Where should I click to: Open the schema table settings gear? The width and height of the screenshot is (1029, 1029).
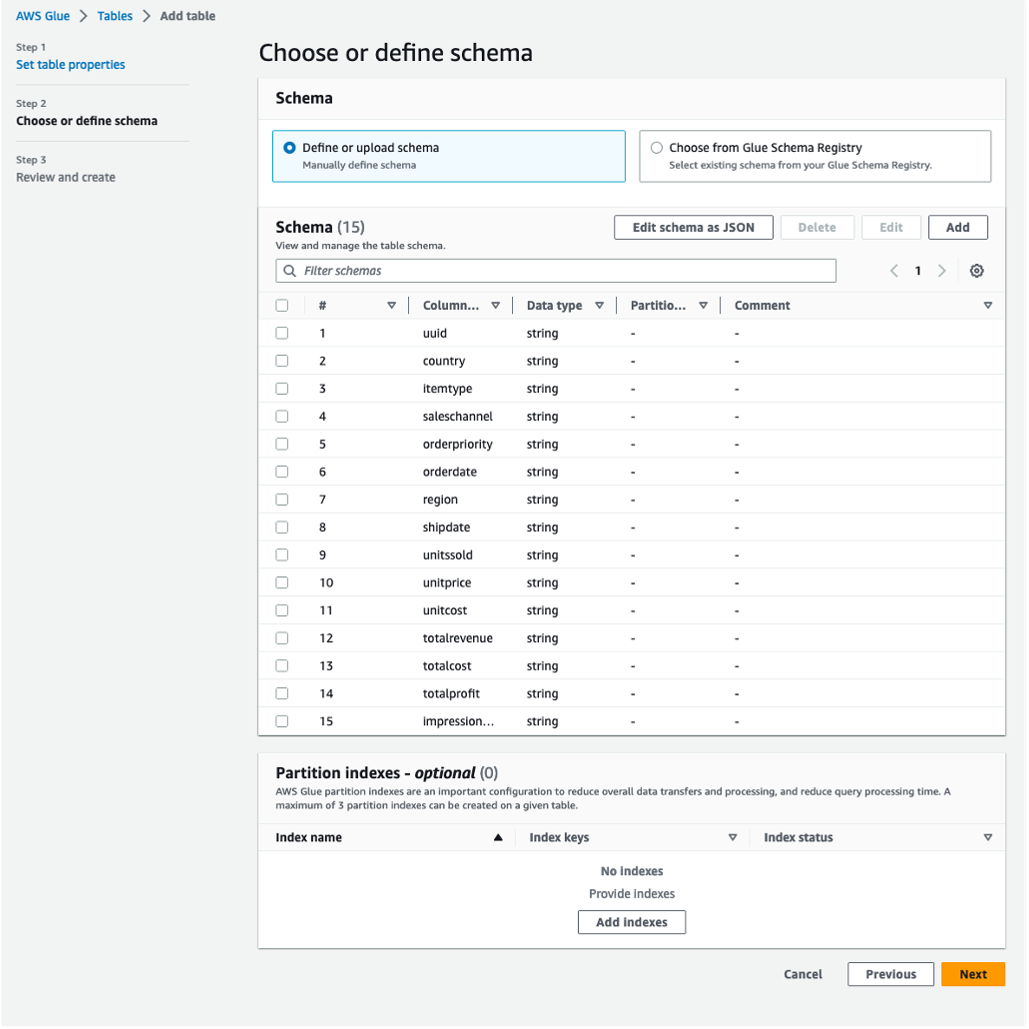click(976, 271)
